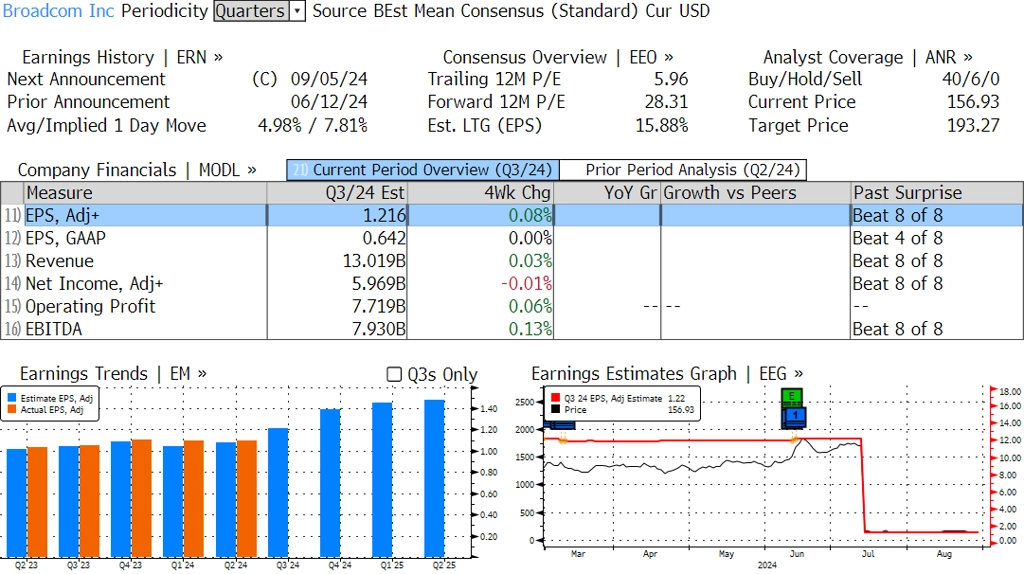Click red Q3 24 EPS Adj Estimate swatch
1024x574 pixels.
pos(555,398)
